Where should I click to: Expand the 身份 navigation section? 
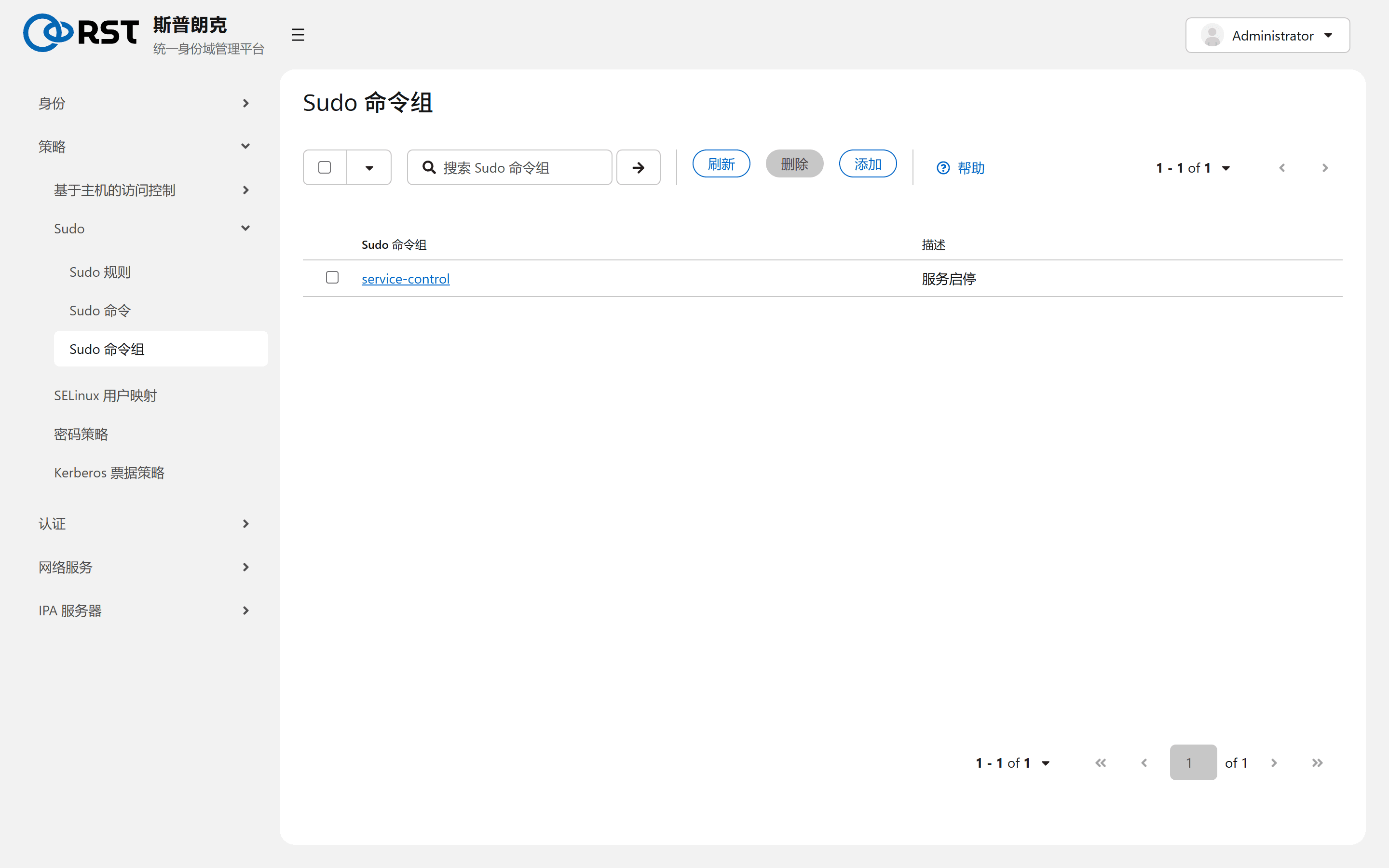tap(144, 103)
